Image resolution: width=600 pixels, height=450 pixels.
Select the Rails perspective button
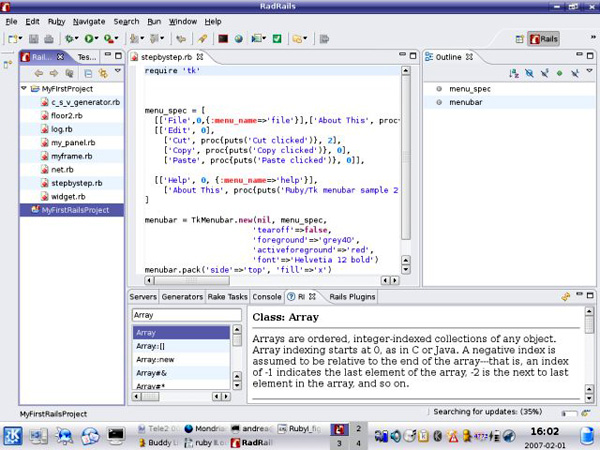click(x=543, y=39)
